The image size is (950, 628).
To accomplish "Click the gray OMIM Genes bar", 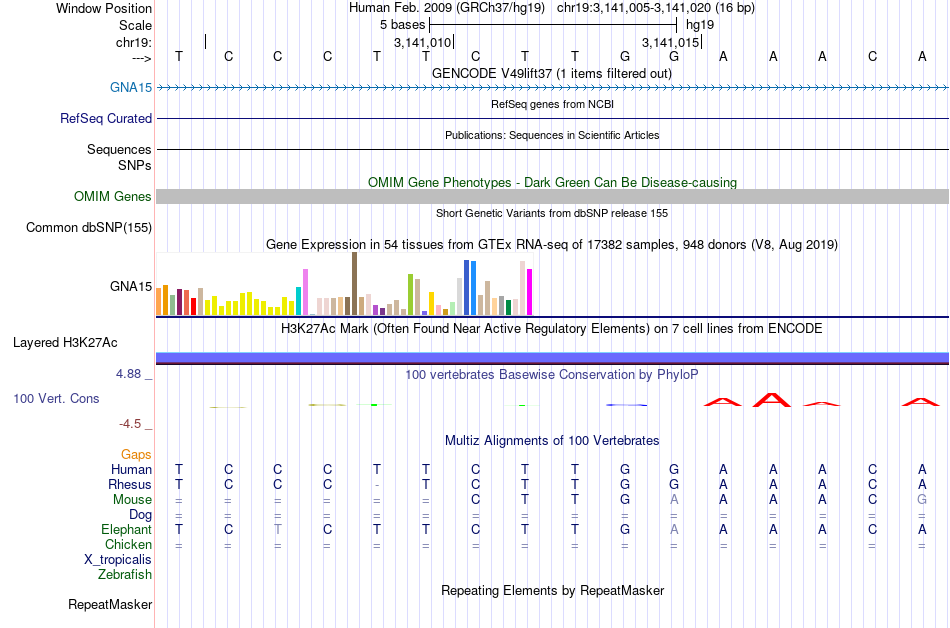I will coord(552,196).
